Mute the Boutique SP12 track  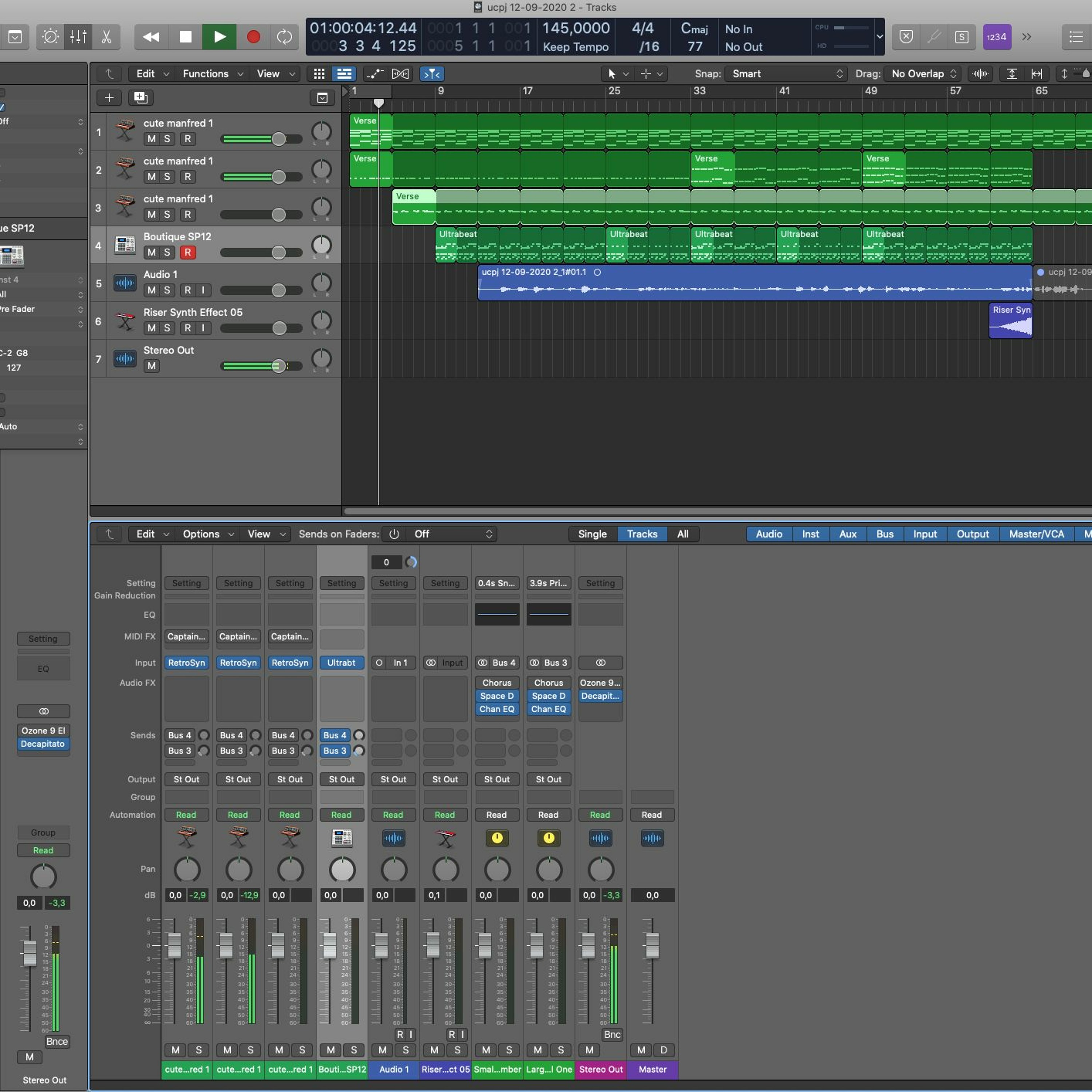(151, 253)
